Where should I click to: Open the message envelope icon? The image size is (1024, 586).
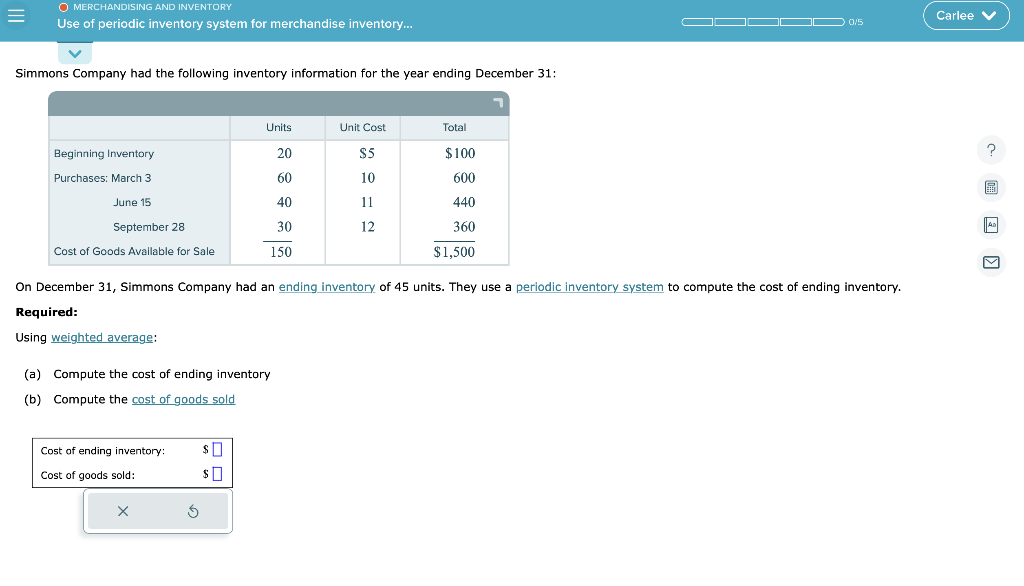click(x=991, y=262)
